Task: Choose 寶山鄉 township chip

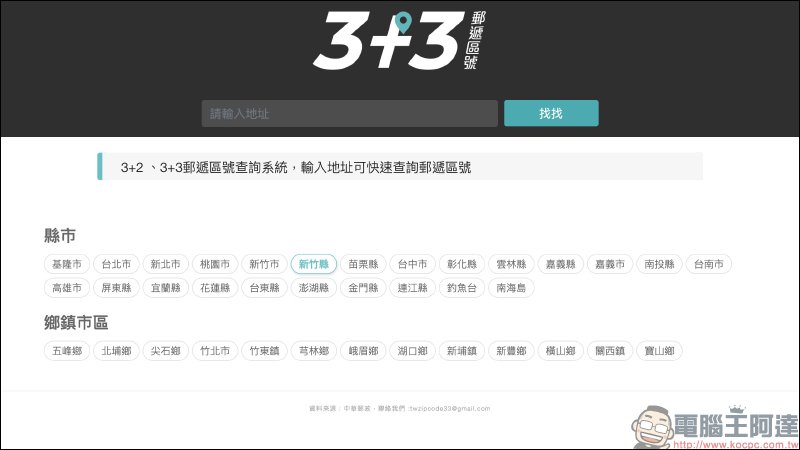Action: tap(659, 351)
